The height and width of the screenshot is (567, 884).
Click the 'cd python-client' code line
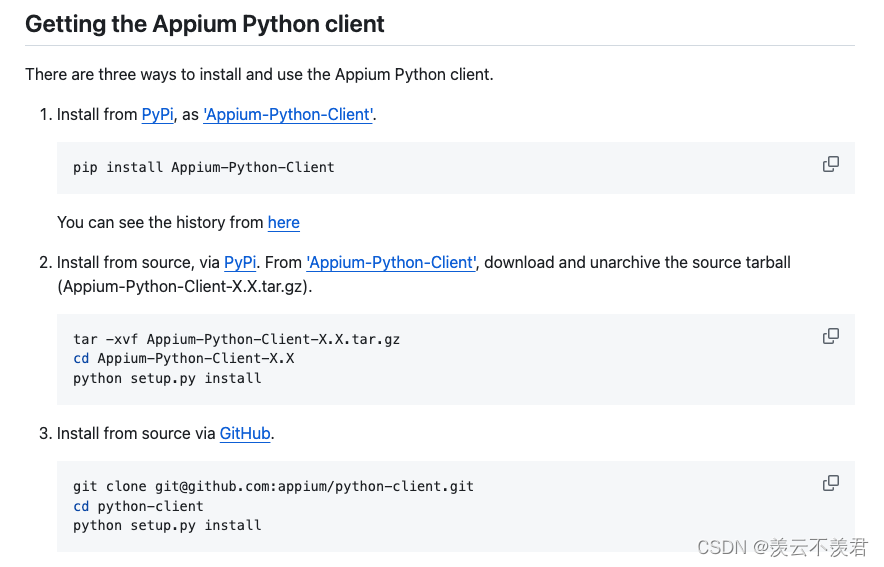pos(138,506)
